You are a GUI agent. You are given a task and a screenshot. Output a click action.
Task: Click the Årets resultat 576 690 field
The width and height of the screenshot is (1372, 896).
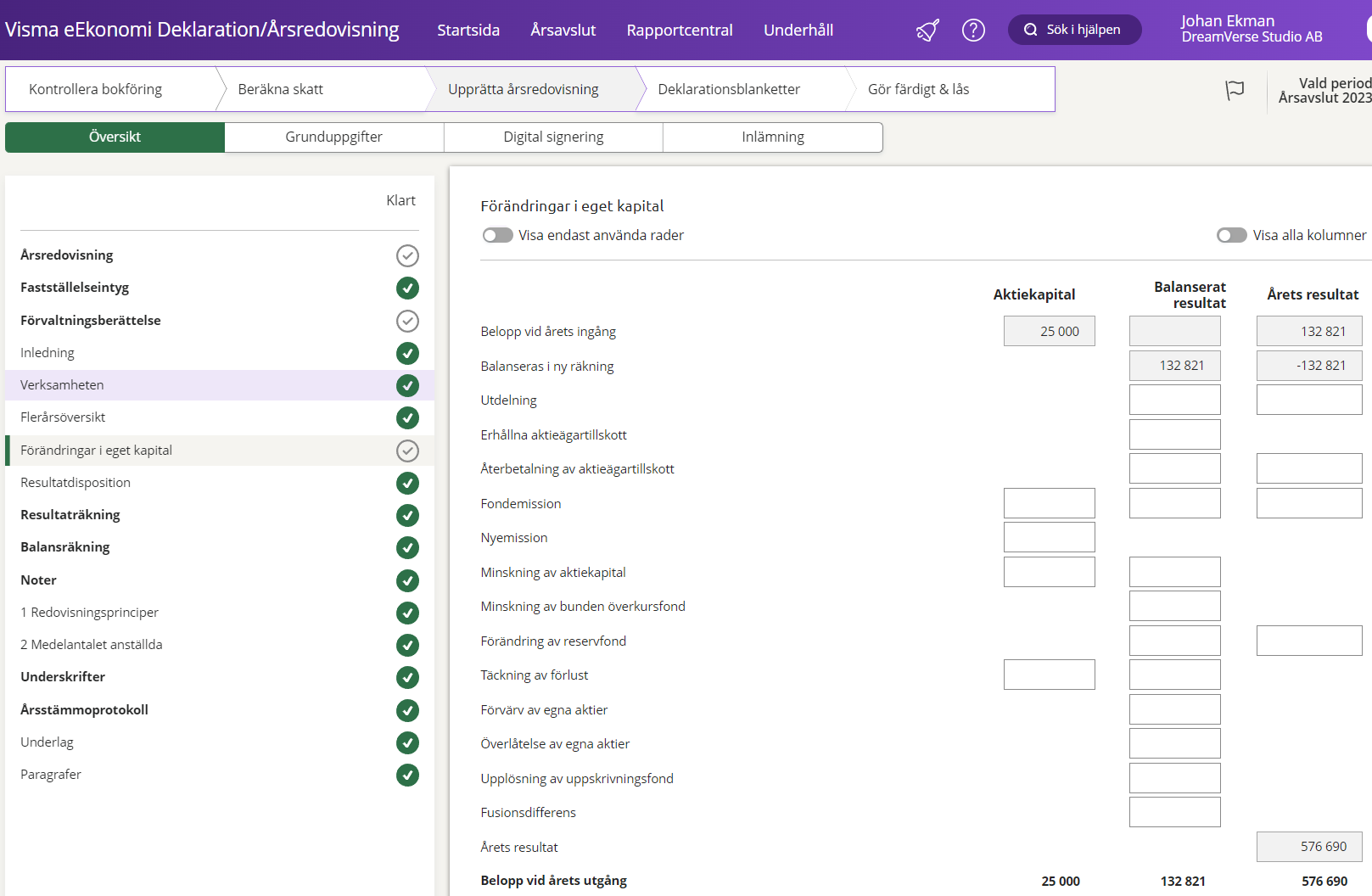click(x=1309, y=847)
